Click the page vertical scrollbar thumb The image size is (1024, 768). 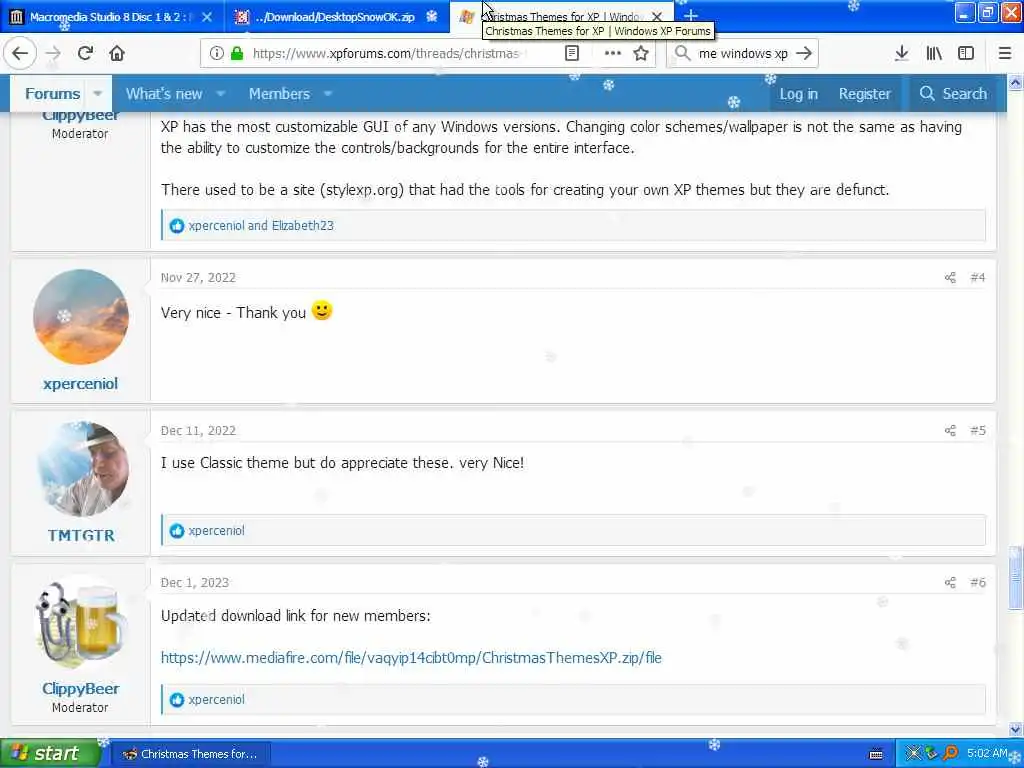(1015, 579)
